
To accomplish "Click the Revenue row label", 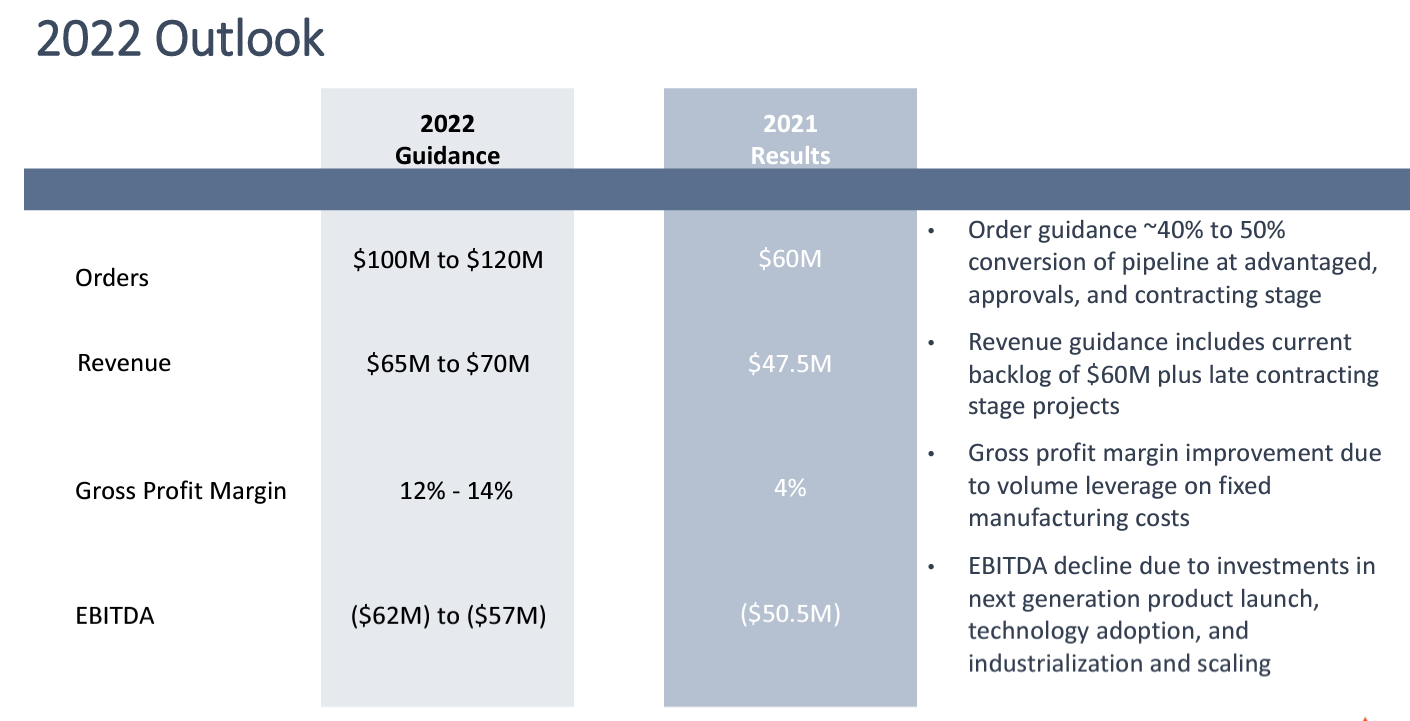I will point(124,363).
